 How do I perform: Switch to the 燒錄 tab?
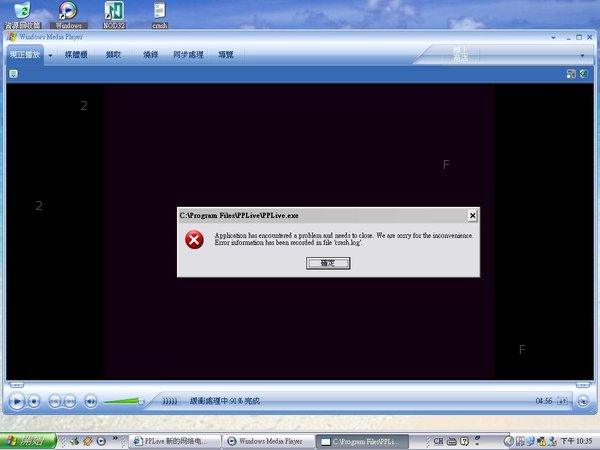pos(150,55)
